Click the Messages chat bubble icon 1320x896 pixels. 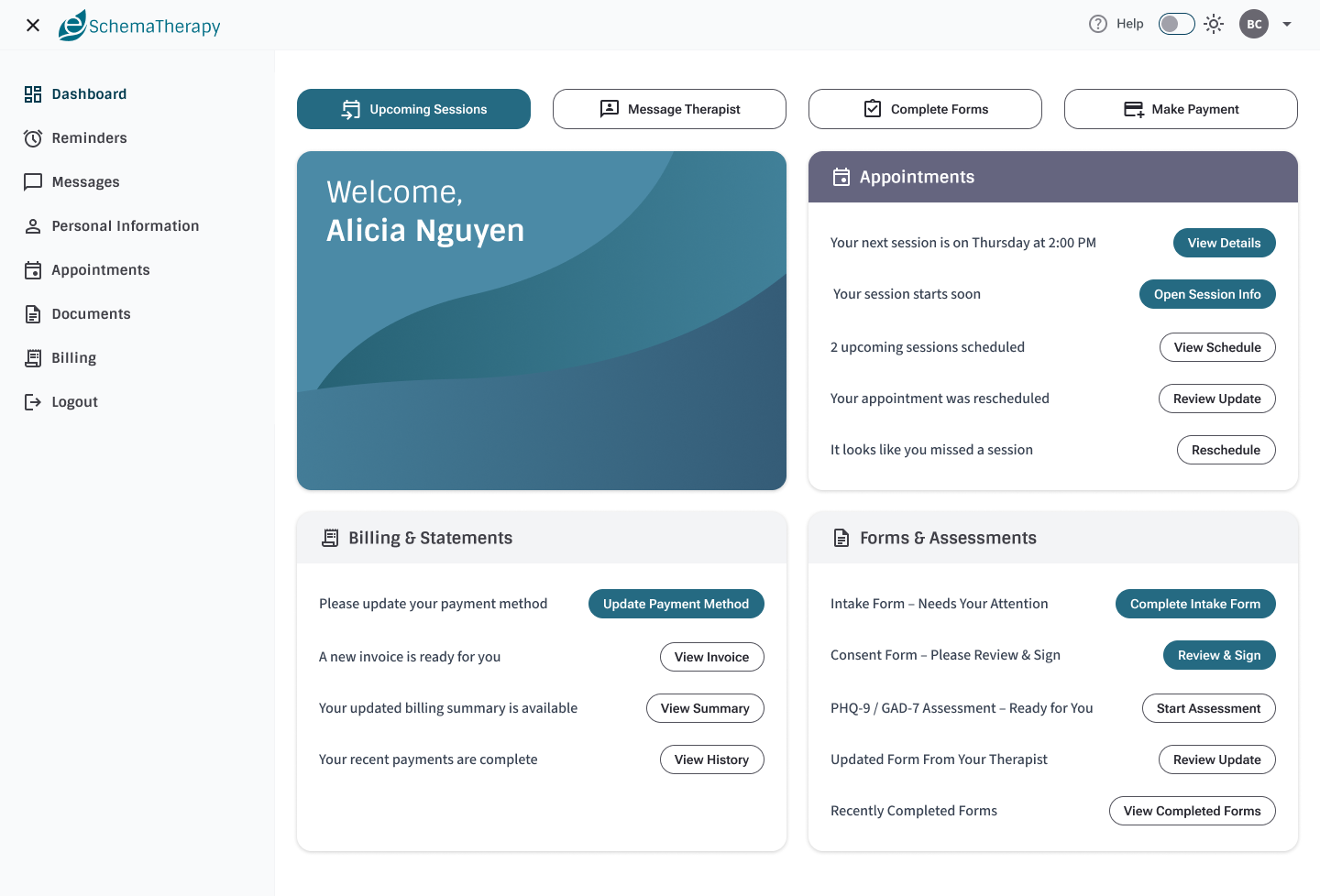click(33, 182)
